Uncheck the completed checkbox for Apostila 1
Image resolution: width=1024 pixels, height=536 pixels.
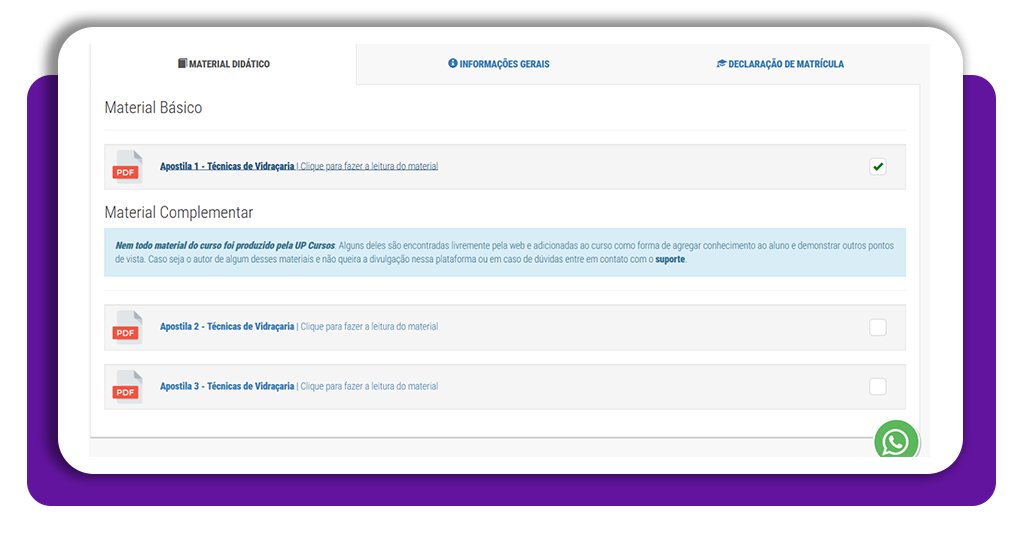tap(877, 167)
